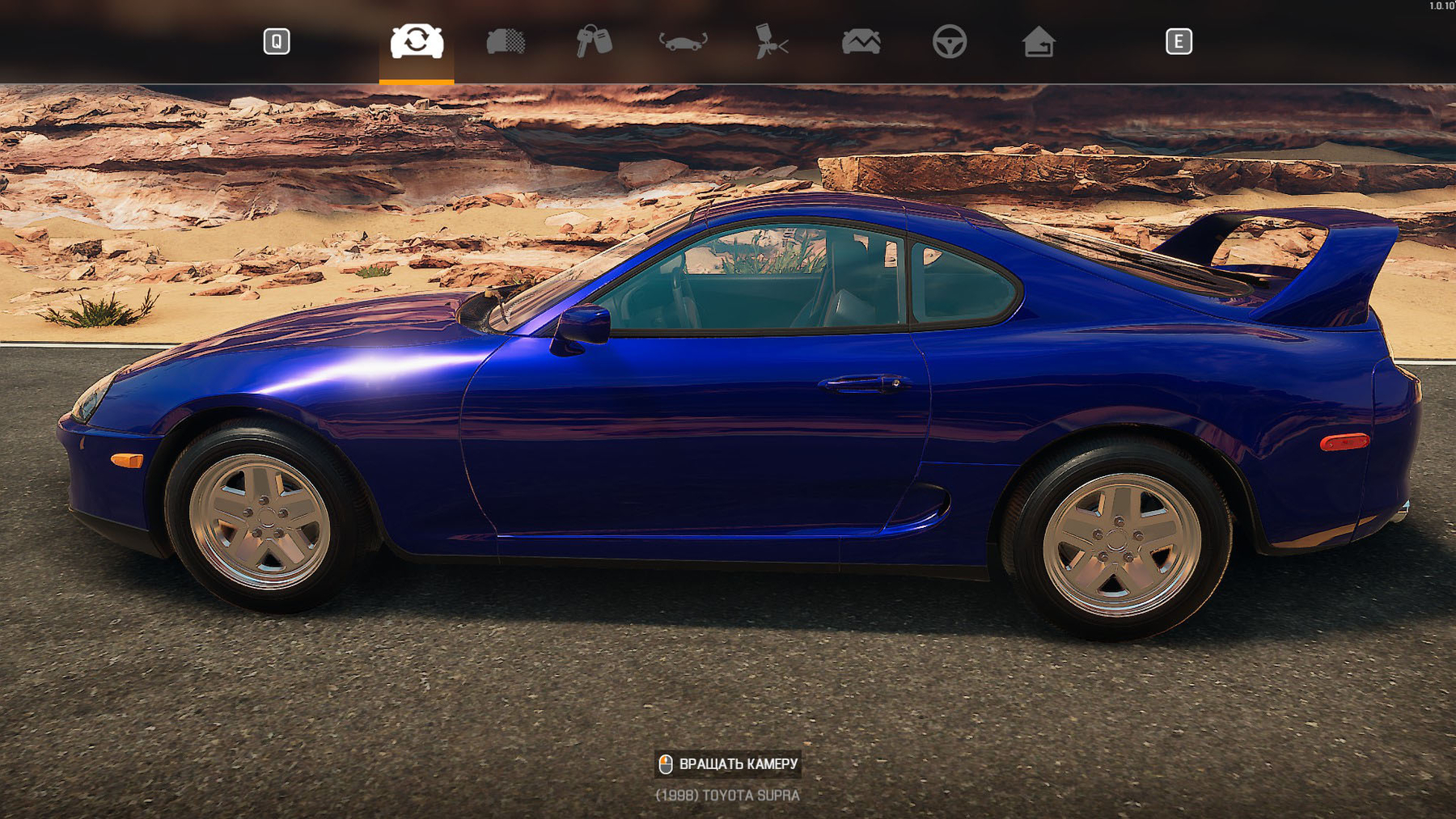This screenshot has height=819, width=1456.
Task: Click the driver door handle
Action: tap(861, 382)
